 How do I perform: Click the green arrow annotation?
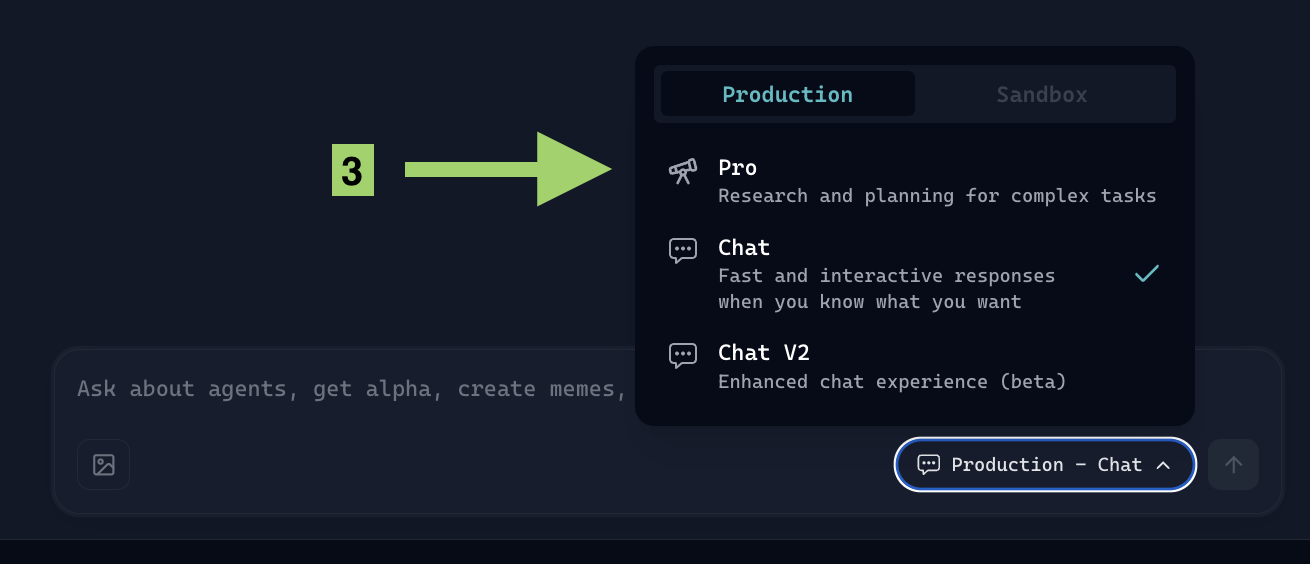tap(508, 170)
